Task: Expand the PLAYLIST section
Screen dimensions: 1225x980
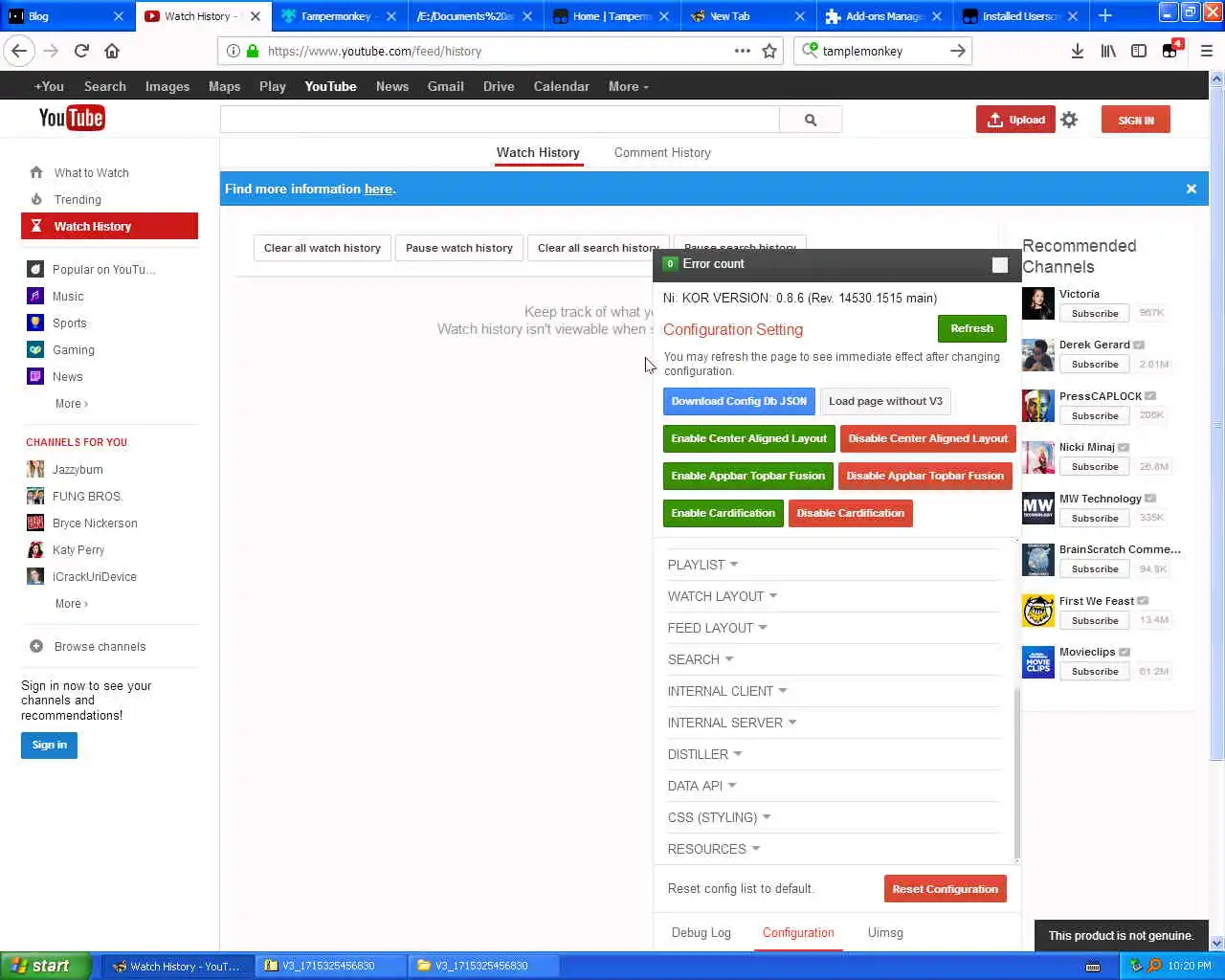Action: pos(702,565)
